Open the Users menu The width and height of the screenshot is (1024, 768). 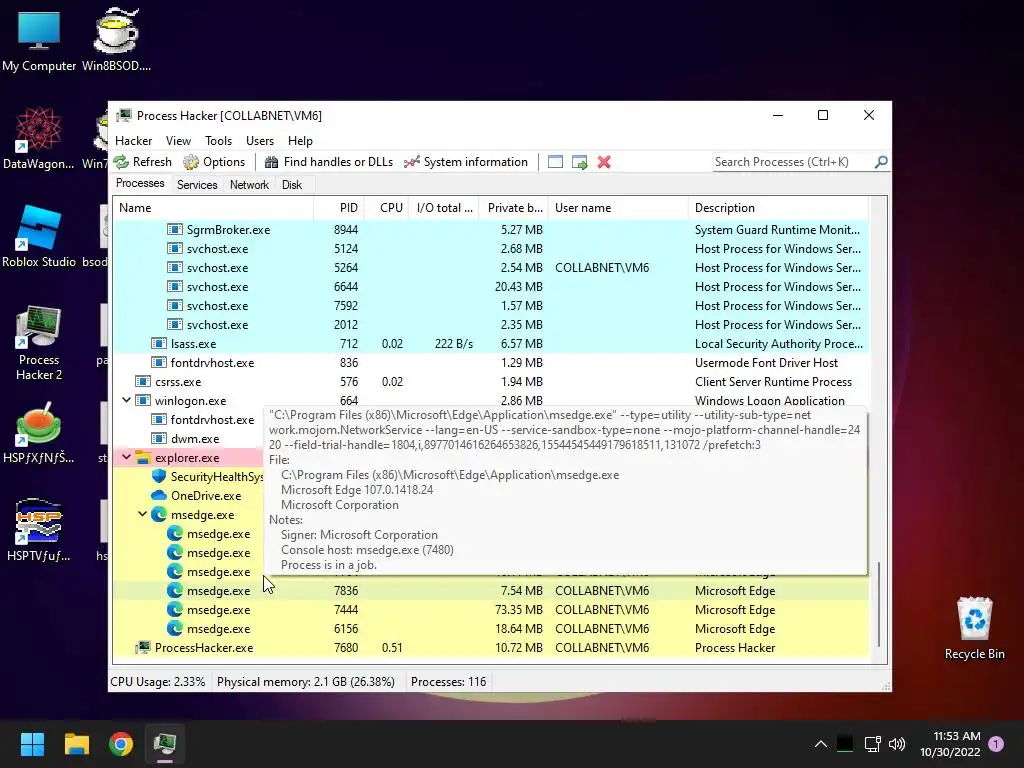point(260,140)
